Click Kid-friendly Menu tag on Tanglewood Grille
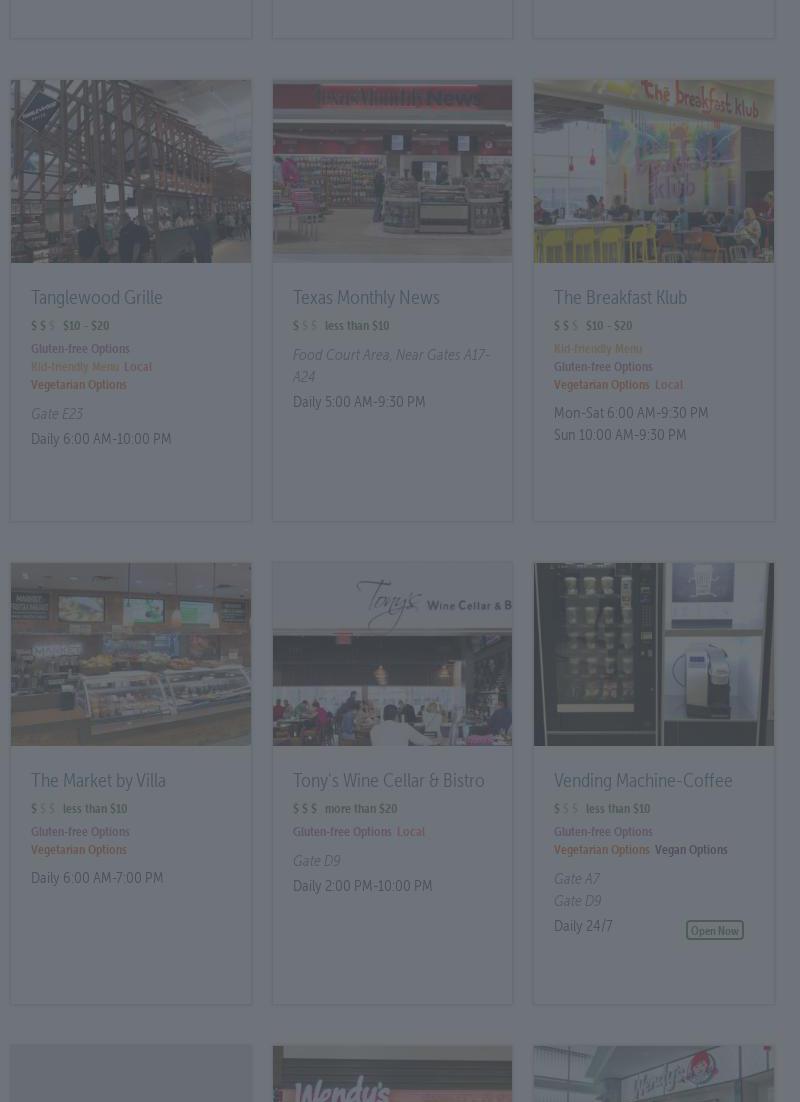Screen dimensions: 800x1102 [x=75, y=367]
